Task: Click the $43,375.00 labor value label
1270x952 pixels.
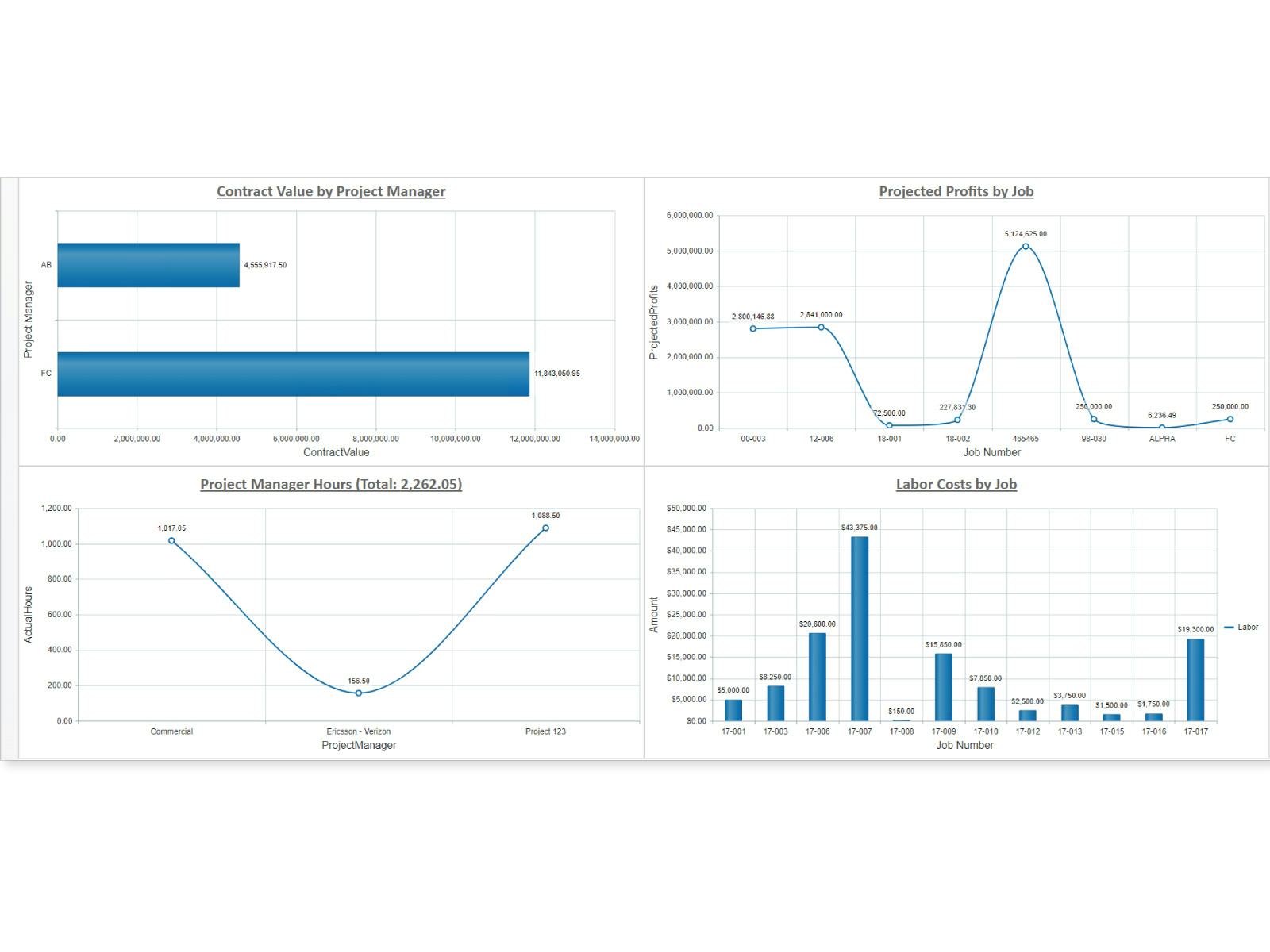Action: [860, 528]
